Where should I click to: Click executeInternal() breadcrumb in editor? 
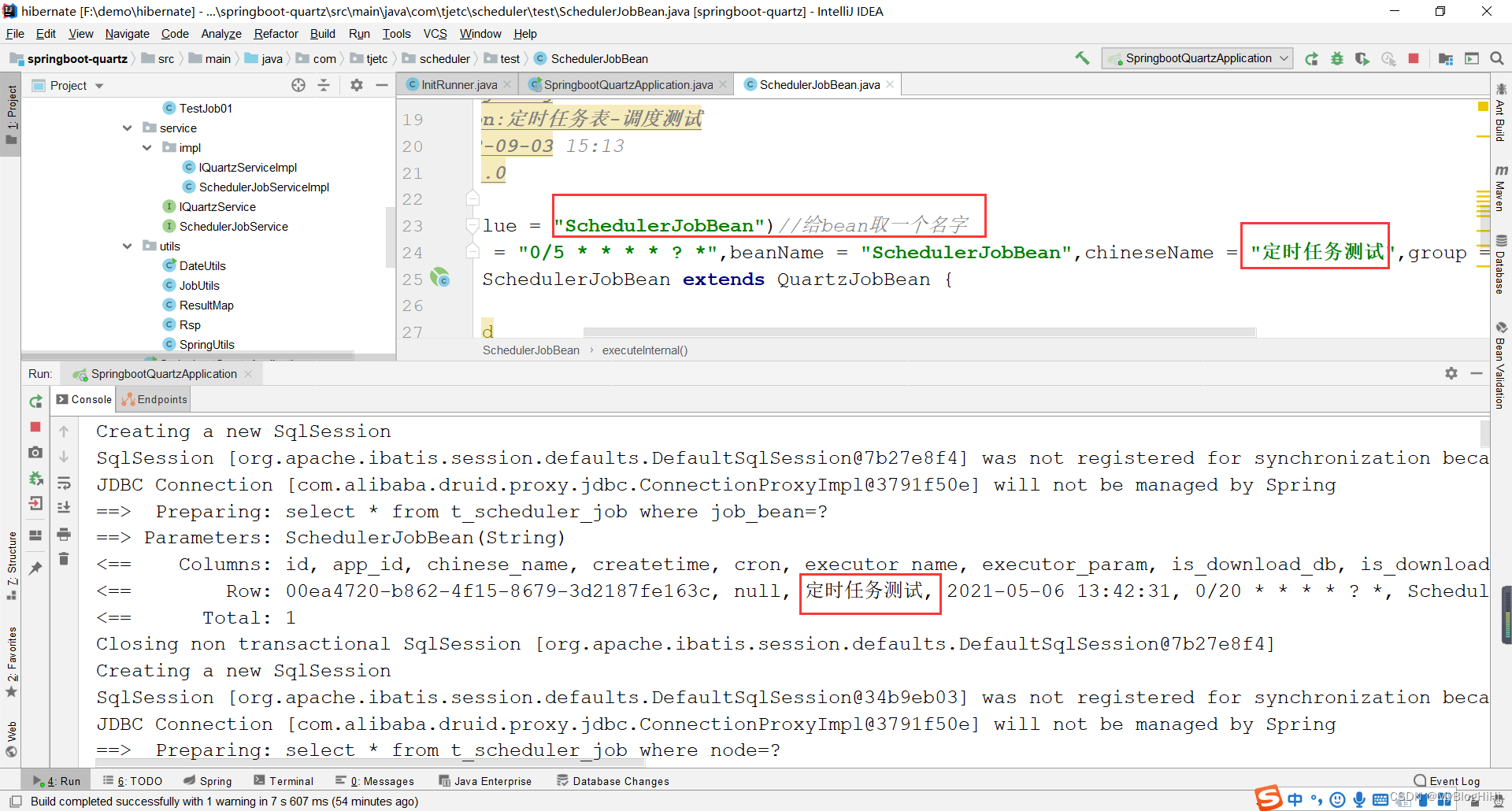tap(645, 350)
